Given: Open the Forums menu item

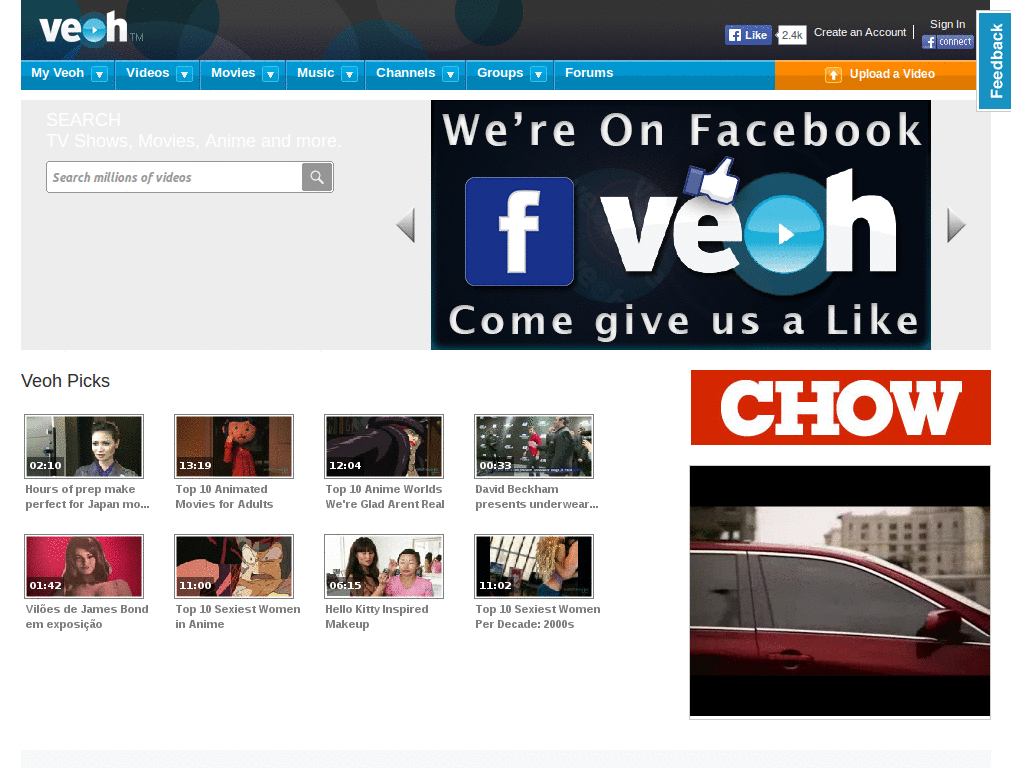Looking at the screenshot, I should pyautogui.click(x=589, y=73).
